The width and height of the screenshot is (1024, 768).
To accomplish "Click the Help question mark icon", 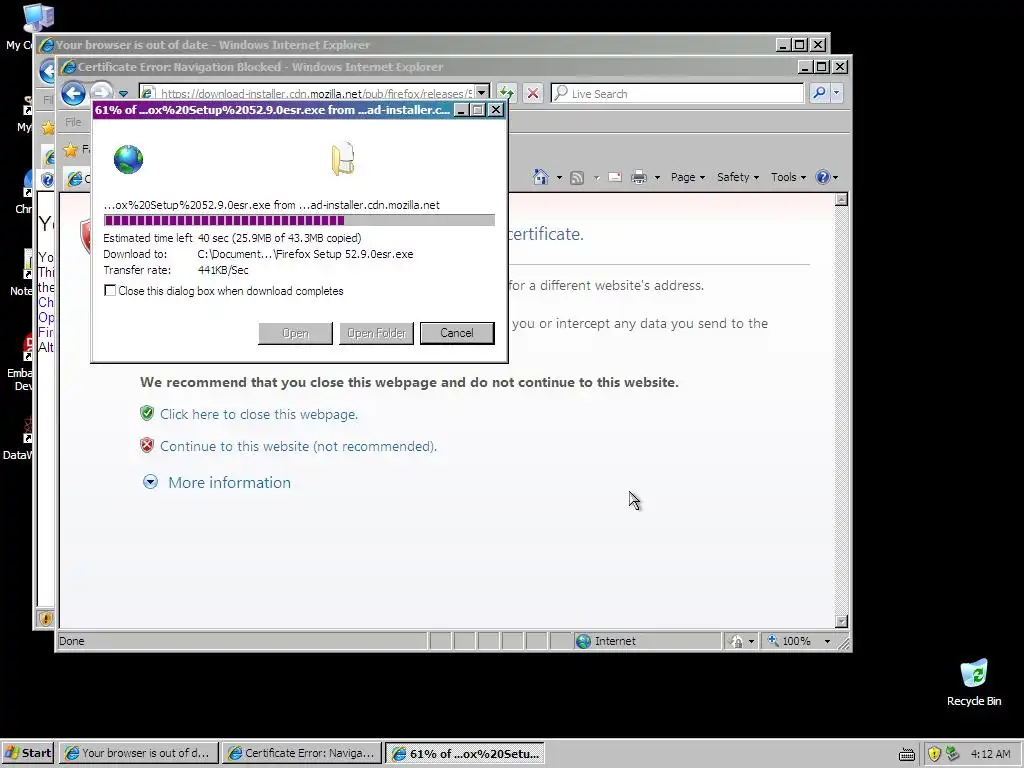I will (x=823, y=177).
